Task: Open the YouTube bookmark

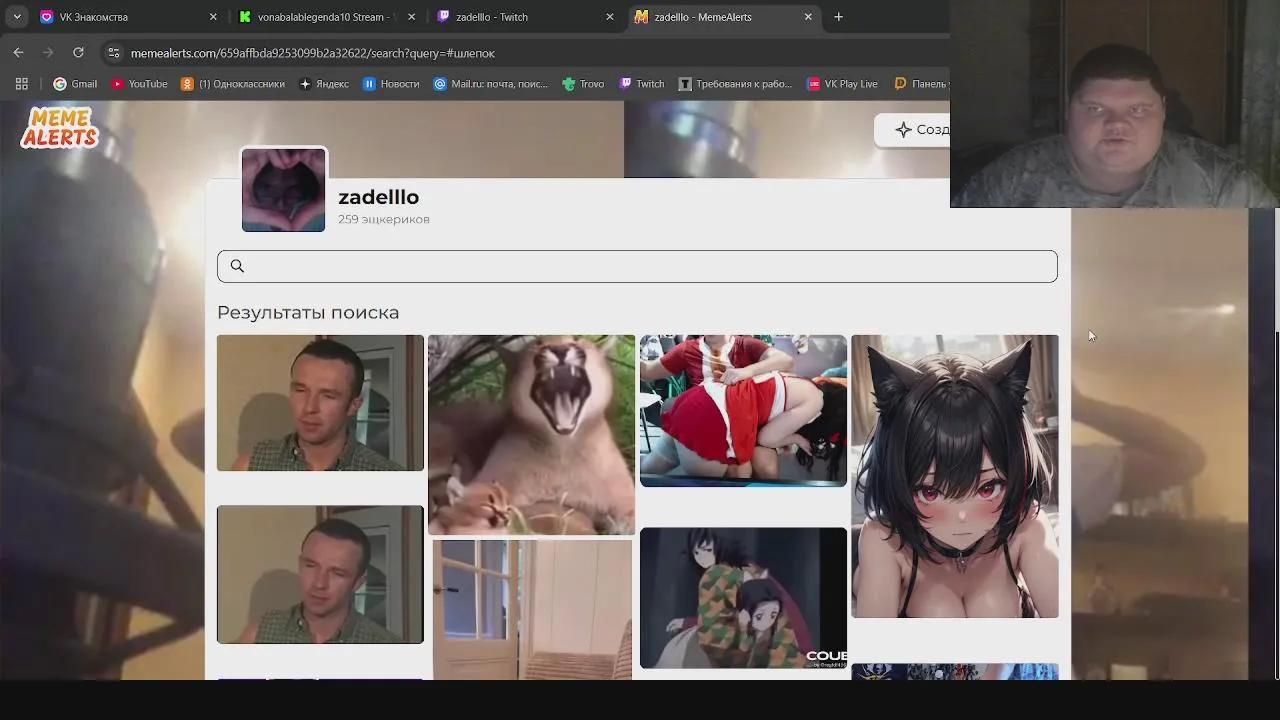Action: pyautogui.click(x=139, y=84)
